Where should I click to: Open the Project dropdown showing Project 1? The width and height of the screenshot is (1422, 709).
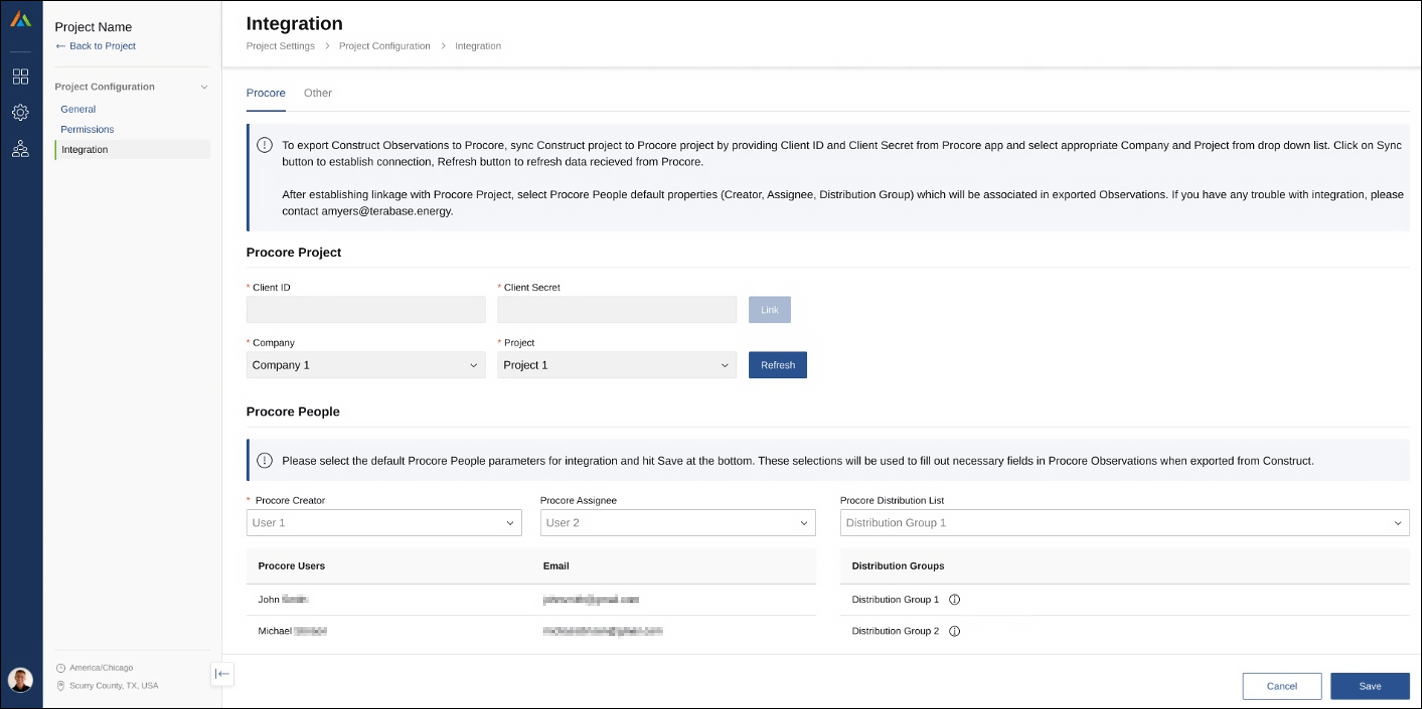point(617,365)
